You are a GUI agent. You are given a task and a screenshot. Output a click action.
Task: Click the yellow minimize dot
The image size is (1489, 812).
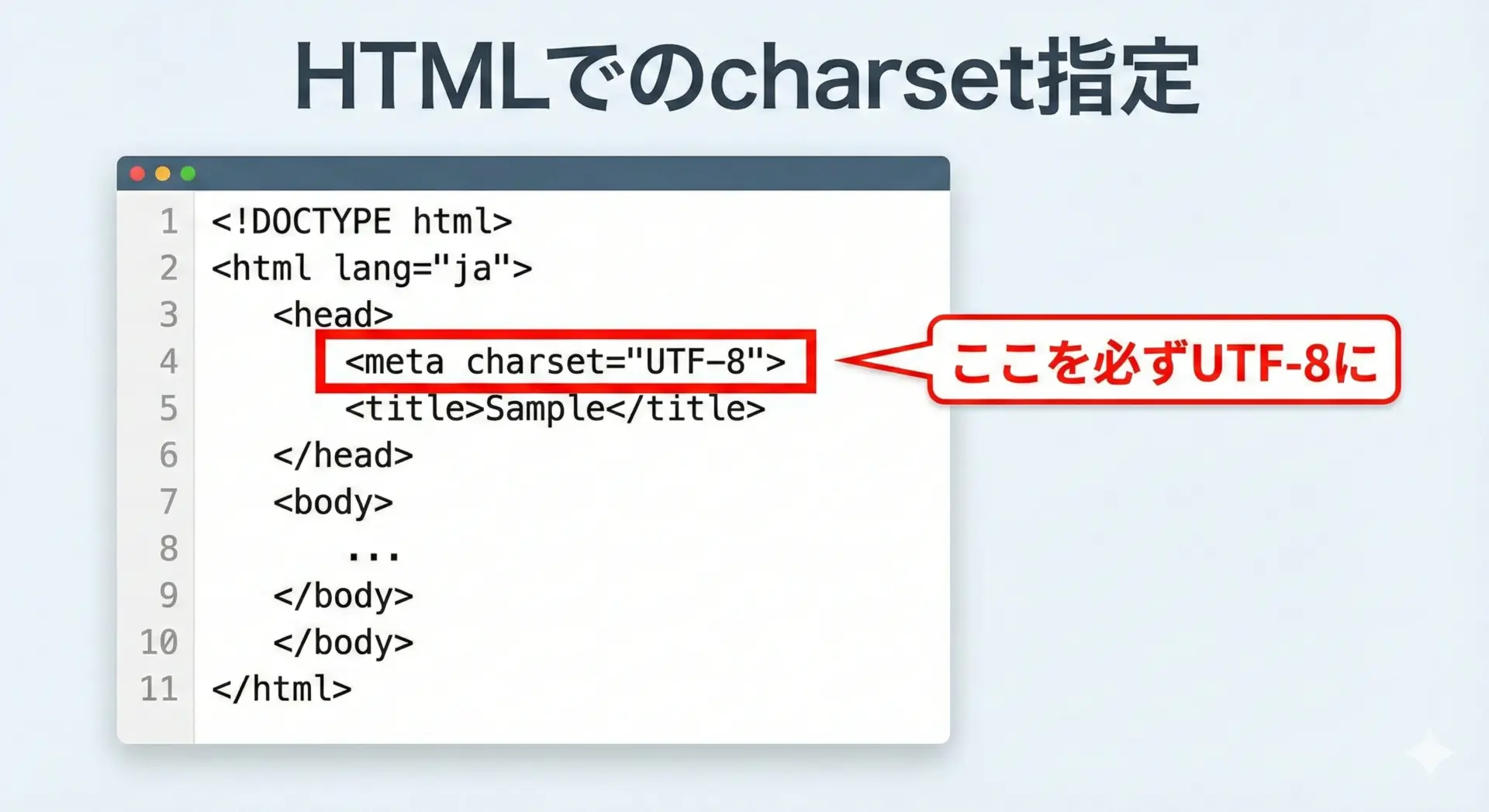click(x=163, y=174)
